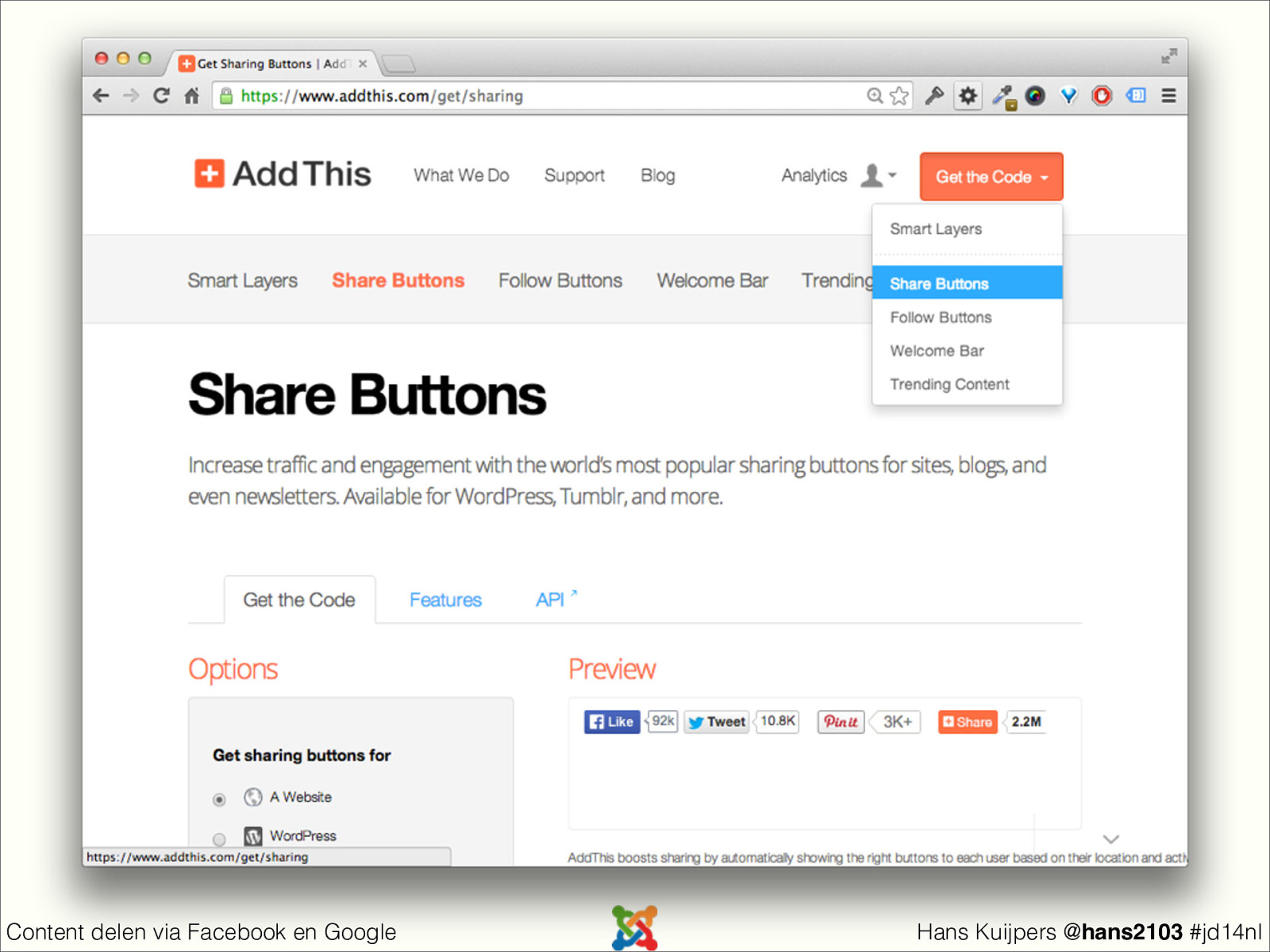Open a new tab with the blank tab button
The height and width of the screenshot is (952, 1270).
pyautogui.click(x=398, y=63)
